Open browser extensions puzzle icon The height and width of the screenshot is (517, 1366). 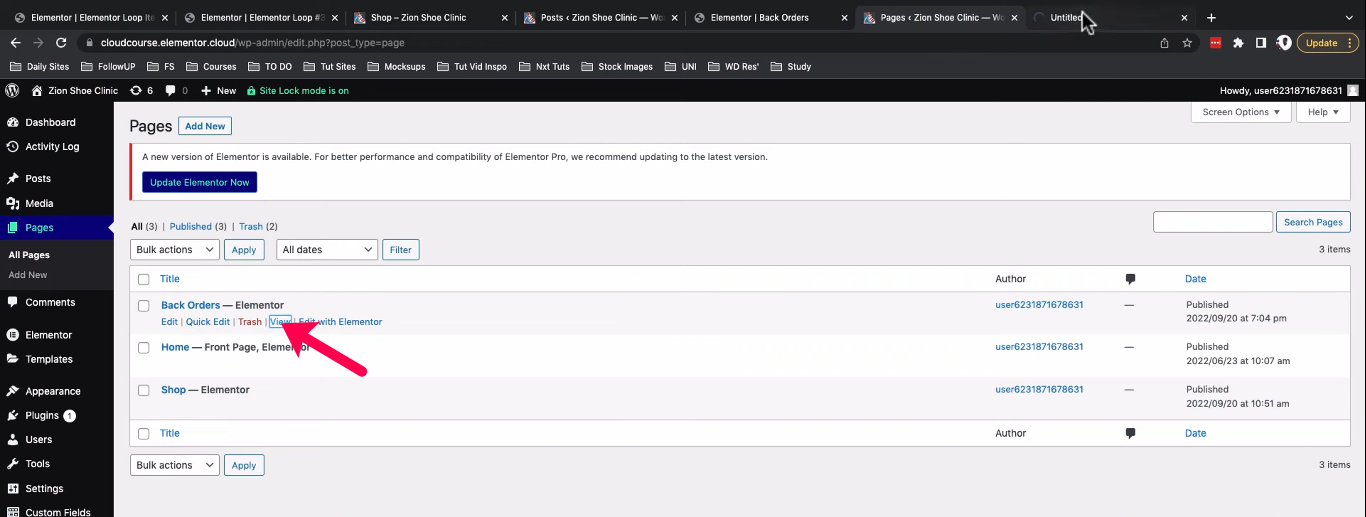tap(1238, 43)
